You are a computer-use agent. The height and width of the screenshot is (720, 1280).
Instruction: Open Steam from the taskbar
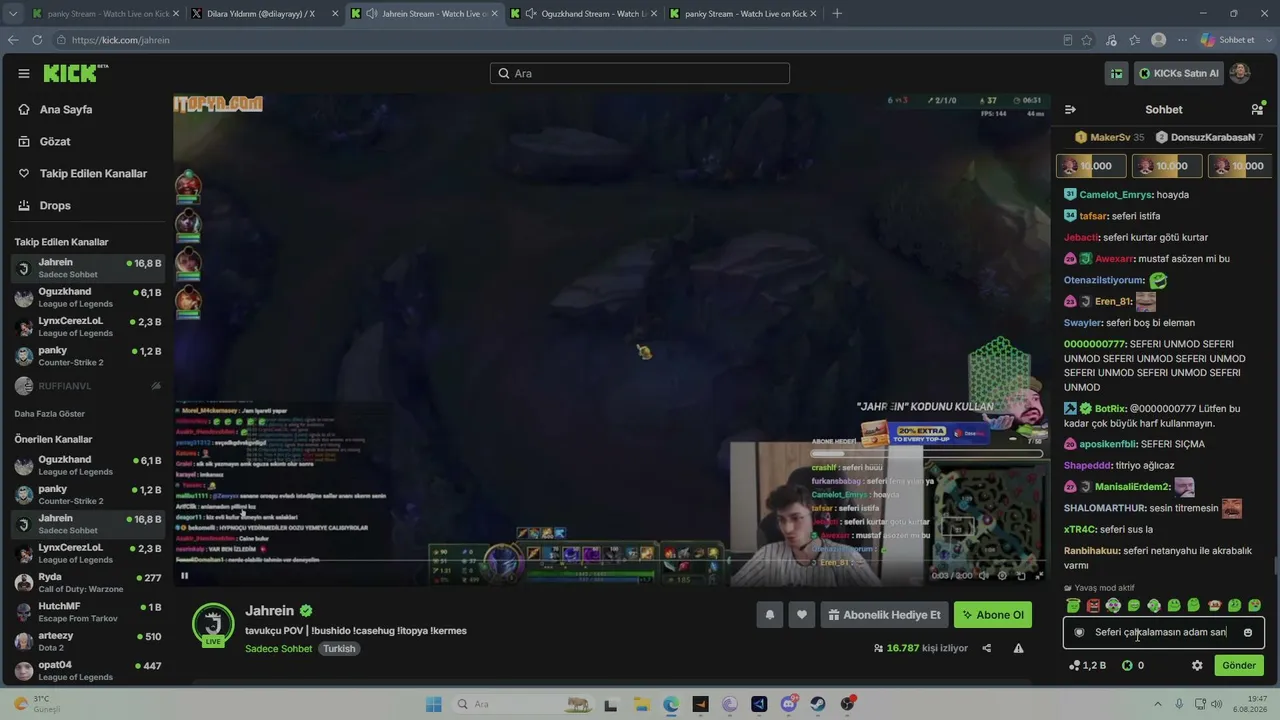point(819,704)
